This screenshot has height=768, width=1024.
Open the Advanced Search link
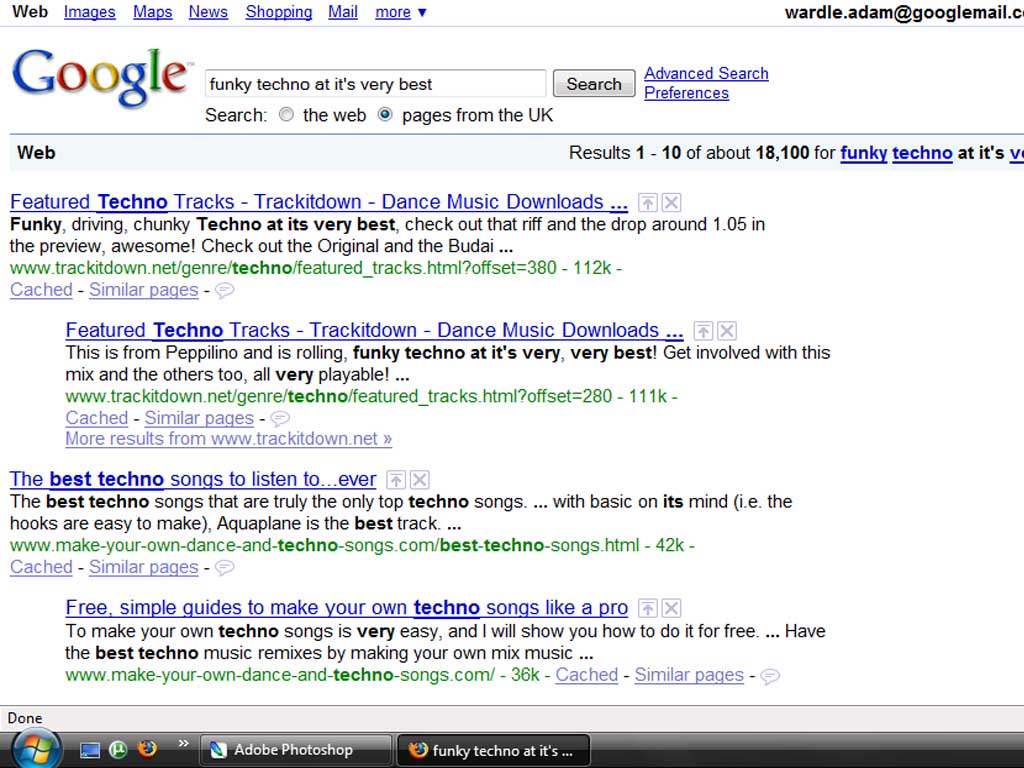[706, 73]
